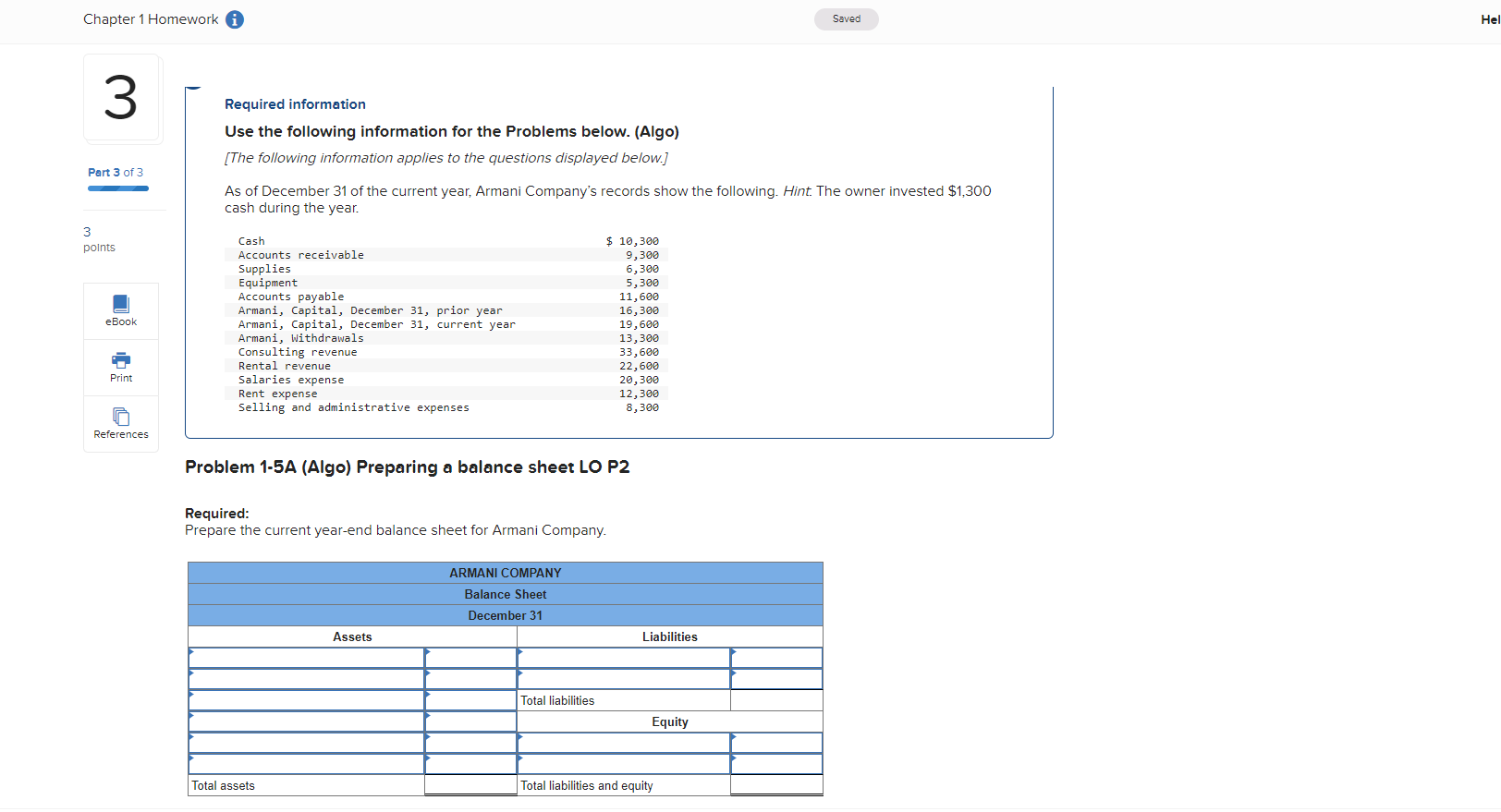Open second asset account name dropdown
This screenshot has height=812, width=1501.
(306, 679)
